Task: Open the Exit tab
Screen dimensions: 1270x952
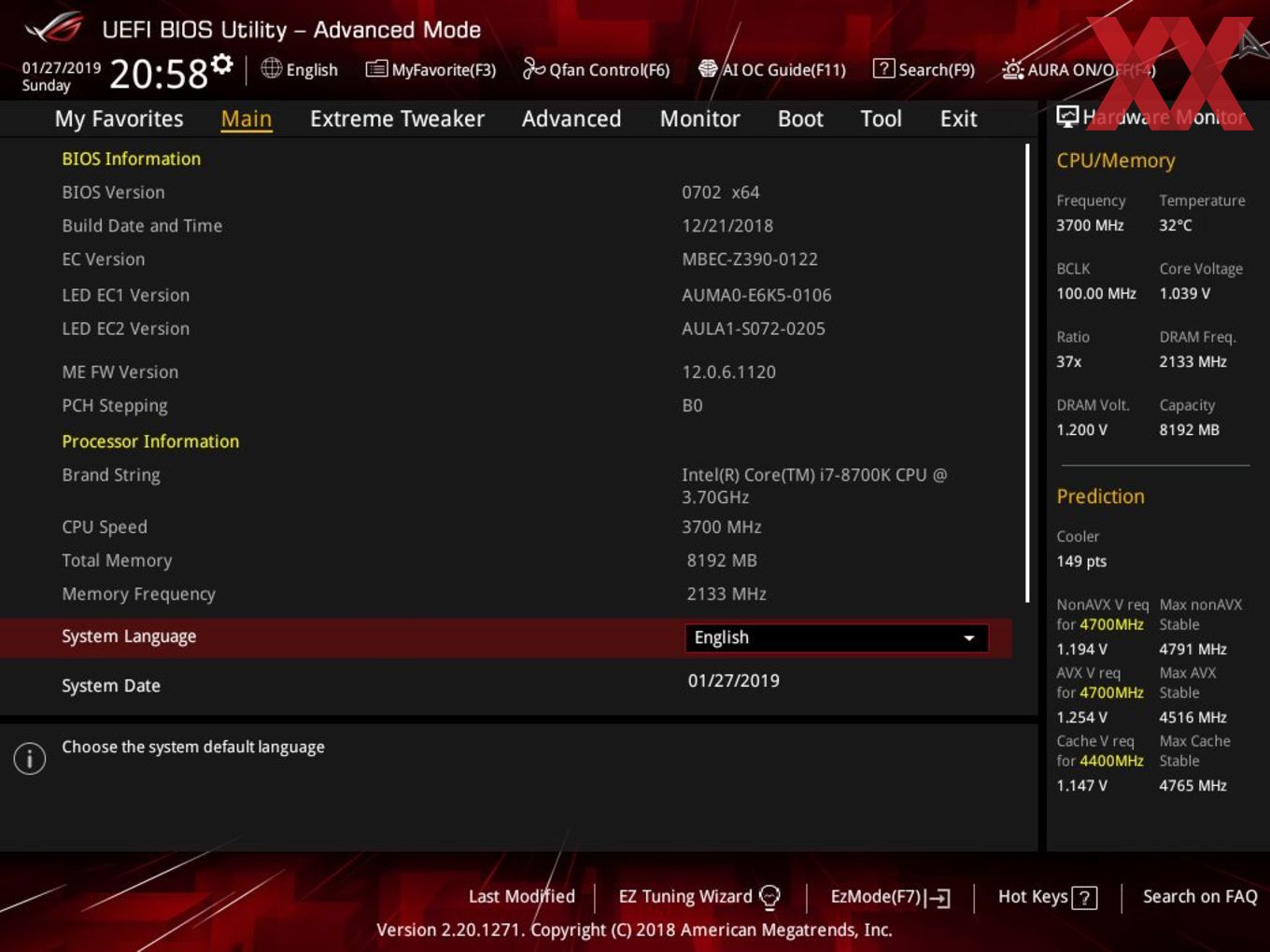Action: click(958, 119)
